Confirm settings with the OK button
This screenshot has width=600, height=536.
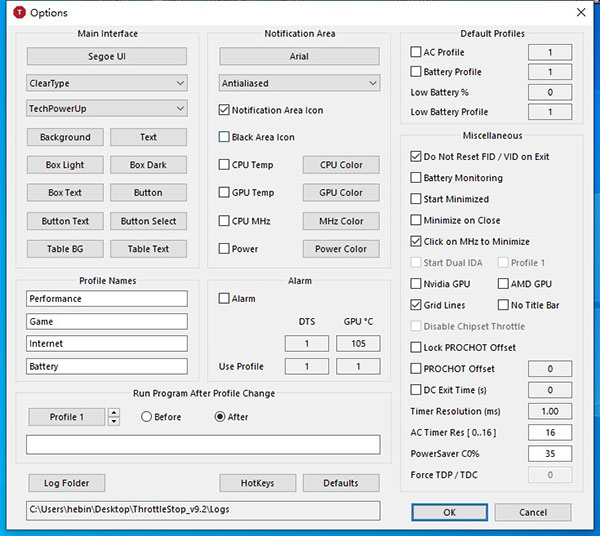tap(449, 512)
